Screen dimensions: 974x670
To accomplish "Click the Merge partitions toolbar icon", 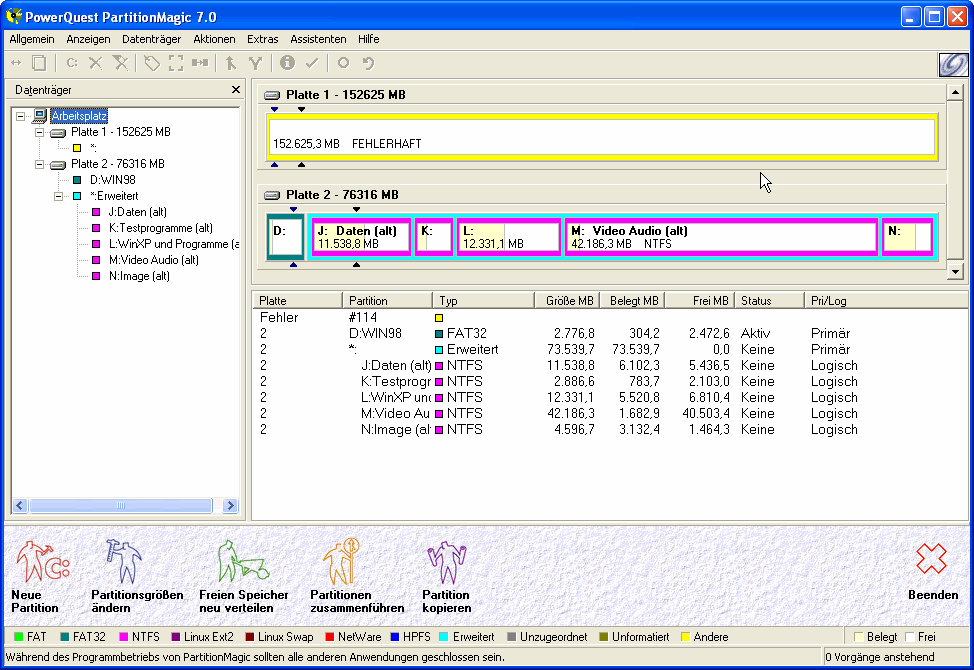I will [200, 63].
